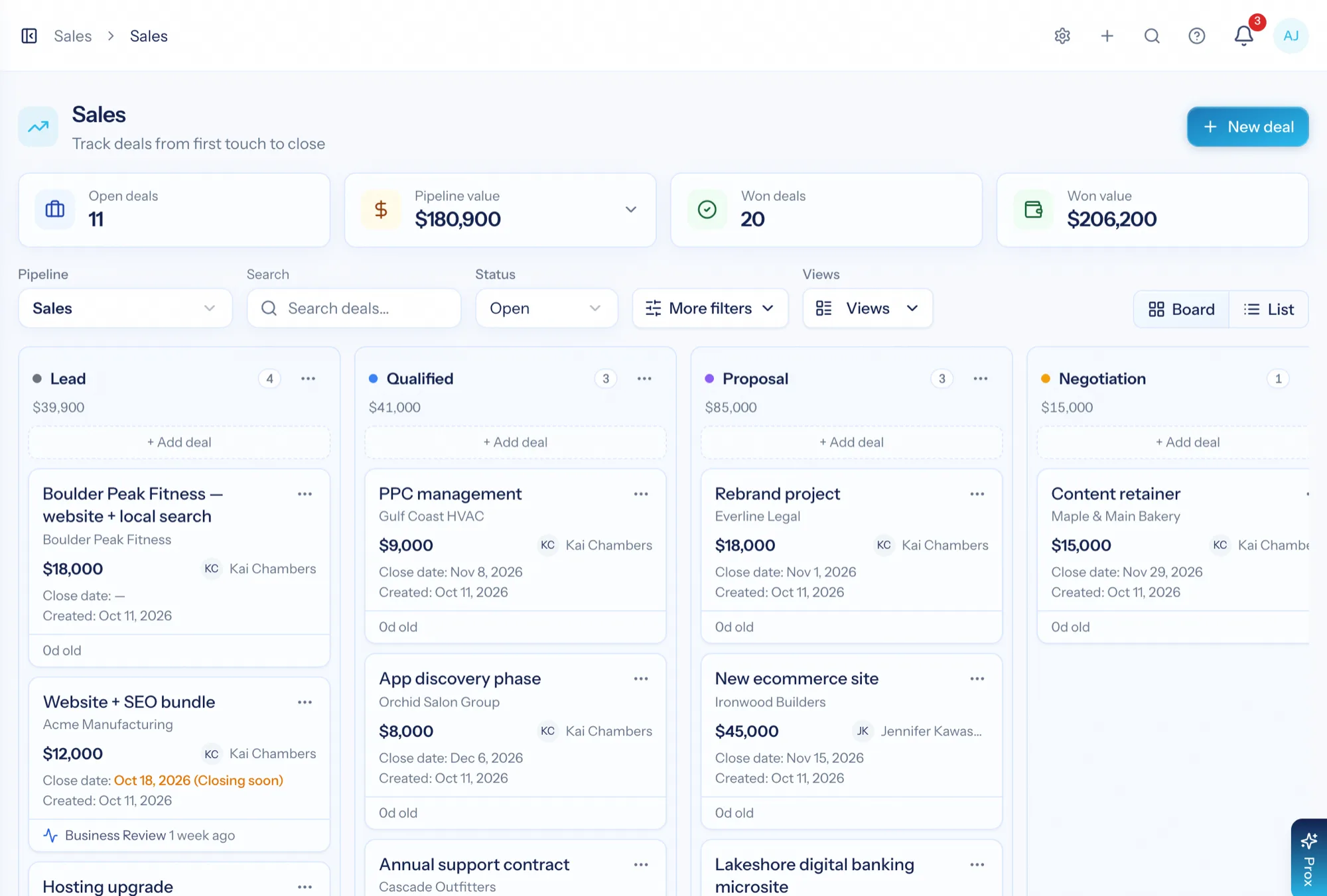The height and width of the screenshot is (896, 1327).
Task: Open the Status Open dropdown
Action: [x=546, y=308]
